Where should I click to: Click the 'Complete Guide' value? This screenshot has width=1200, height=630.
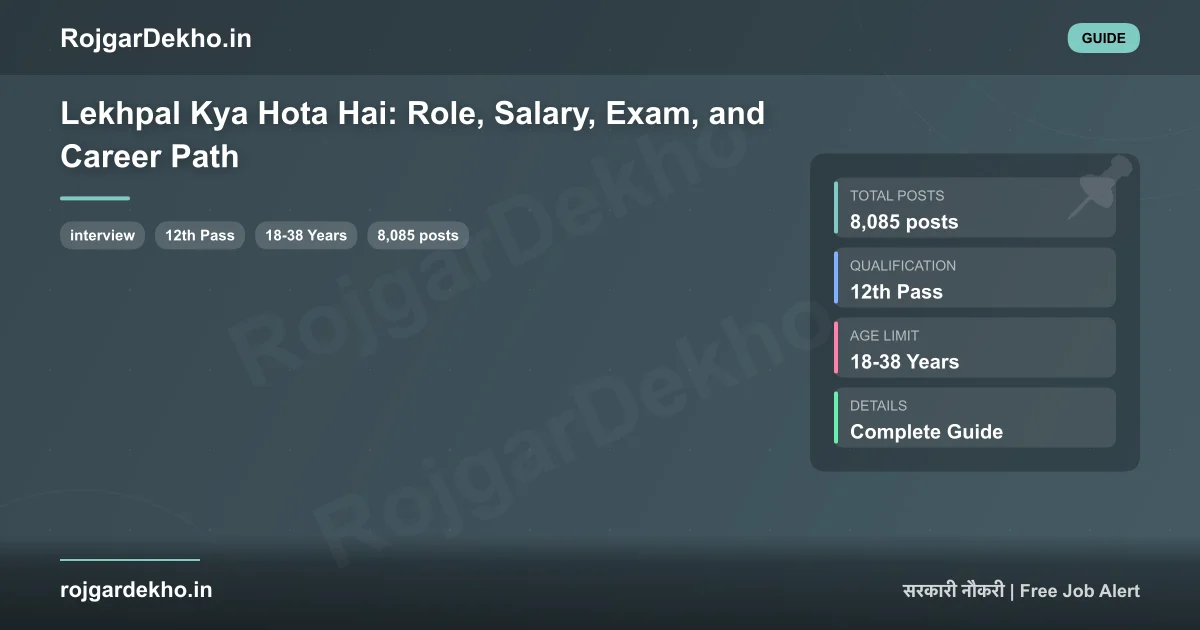click(926, 432)
